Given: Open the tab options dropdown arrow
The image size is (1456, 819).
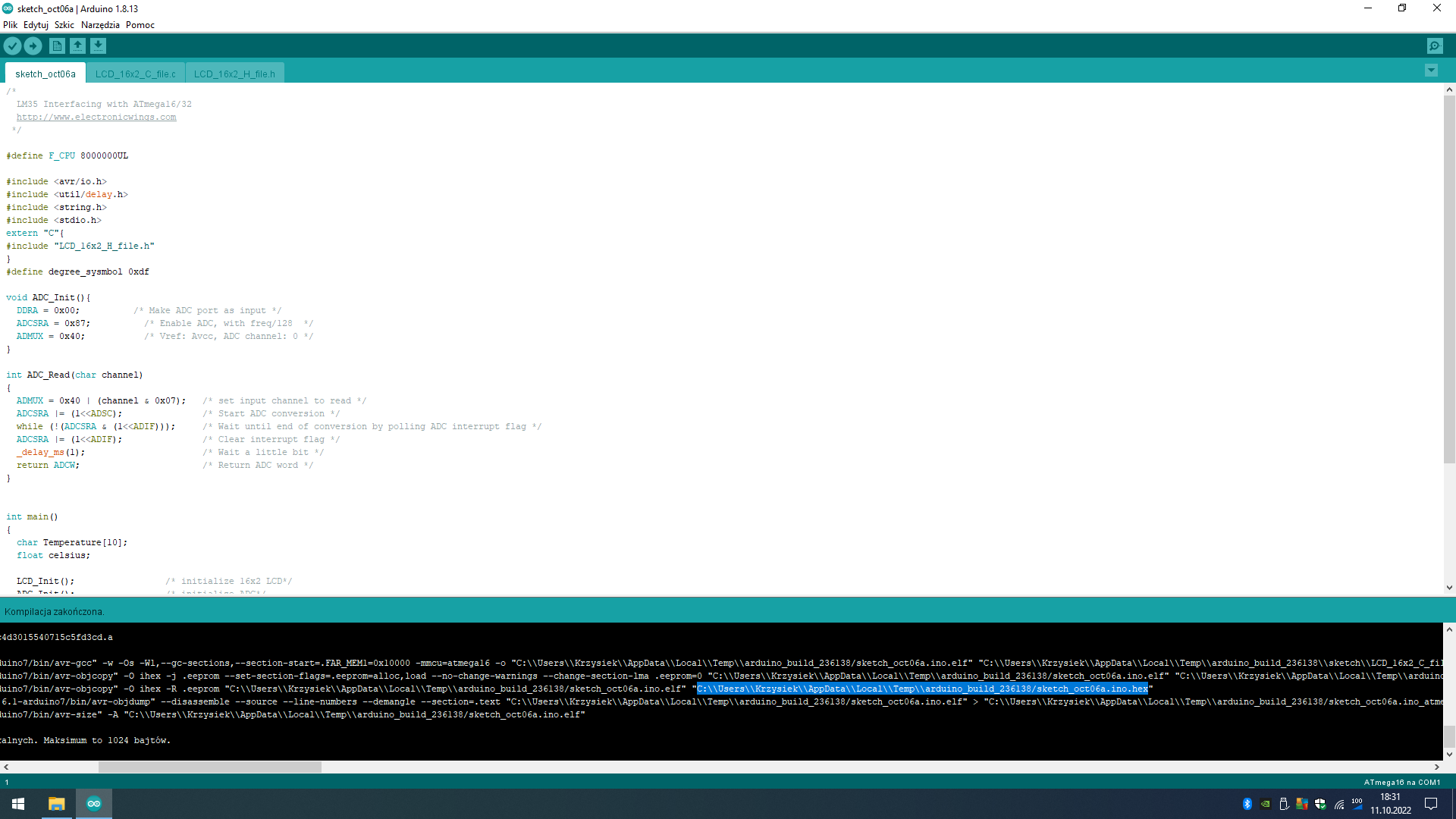Looking at the screenshot, I should (1431, 71).
